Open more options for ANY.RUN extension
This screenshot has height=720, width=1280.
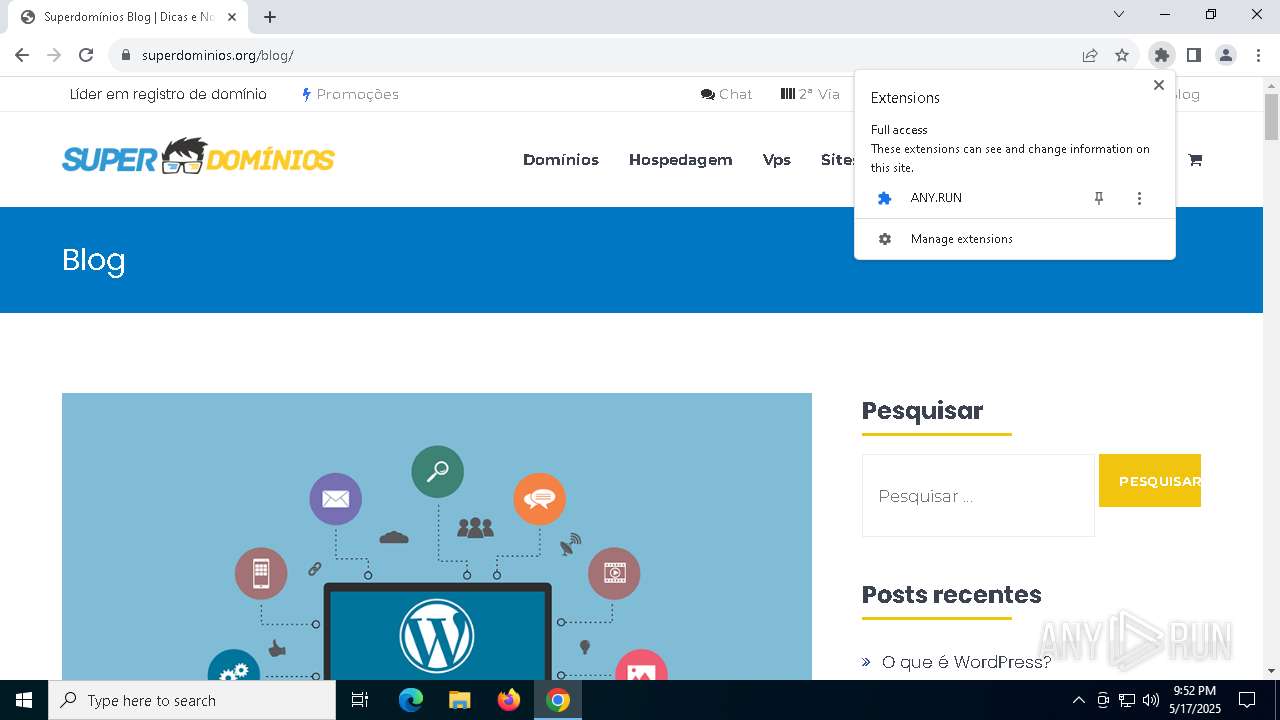(1139, 198)
